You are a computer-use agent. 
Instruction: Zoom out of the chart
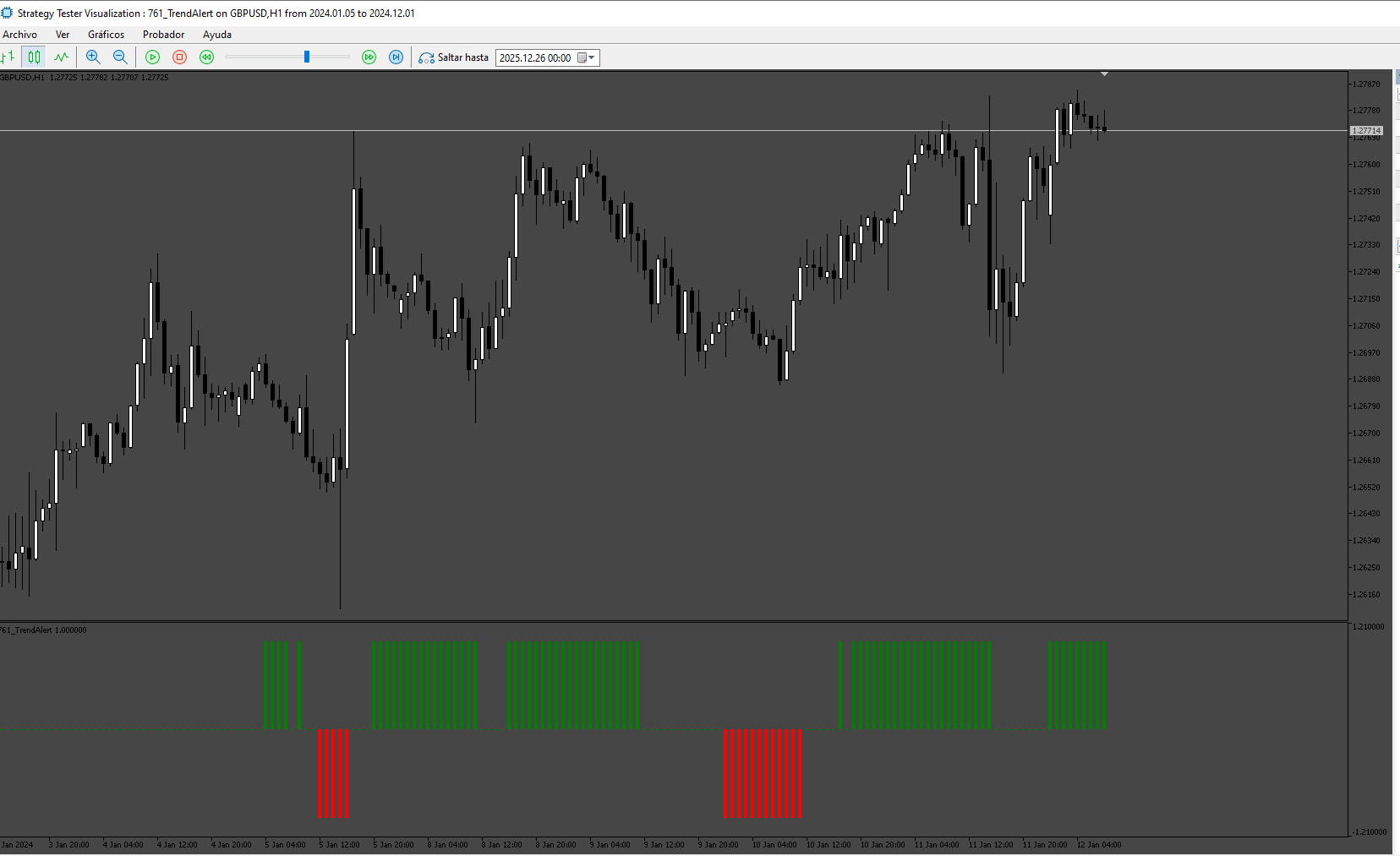coord(120,57)
